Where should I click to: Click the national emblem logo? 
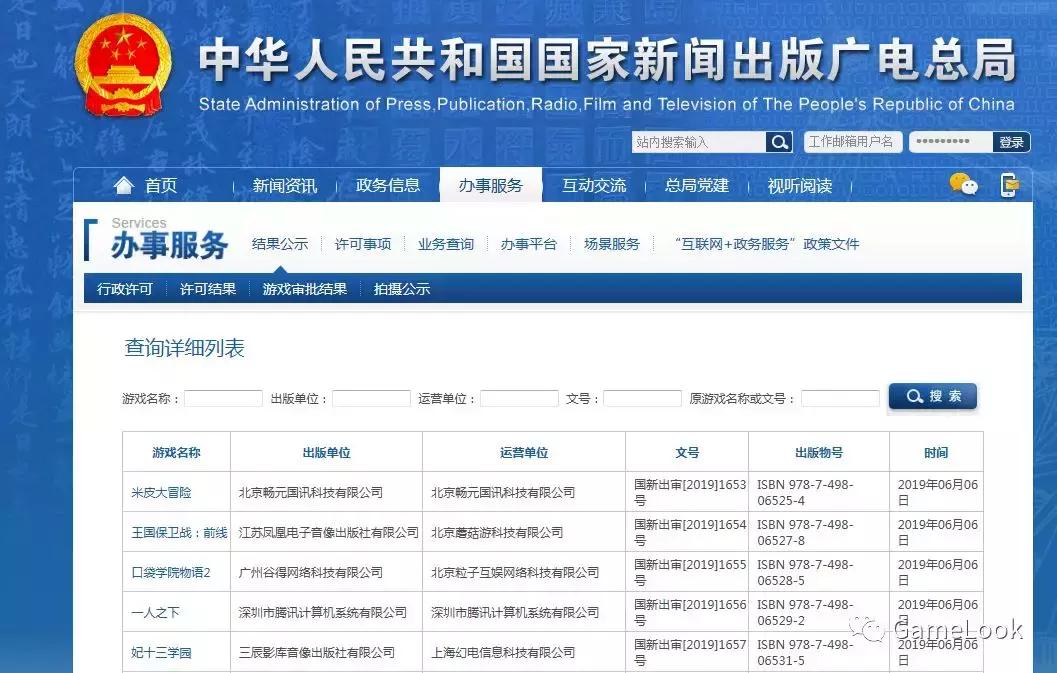[x=122, y=62]
